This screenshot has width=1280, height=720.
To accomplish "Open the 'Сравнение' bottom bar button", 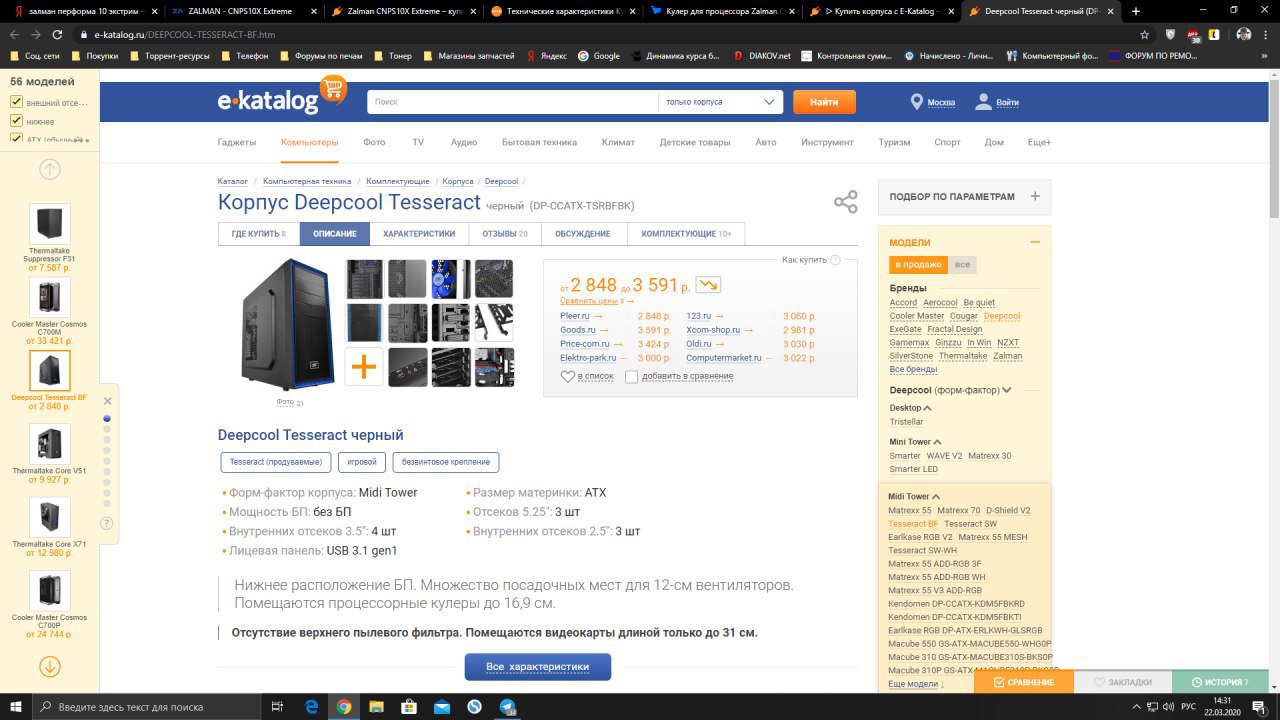I will (x=1023, y=682).
